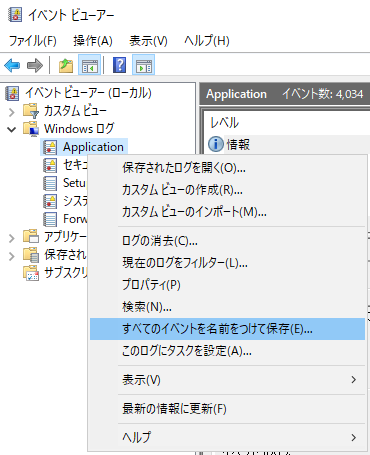
Task: Open the 表示(V) menu in menu bar
Action: pos(148,41)
